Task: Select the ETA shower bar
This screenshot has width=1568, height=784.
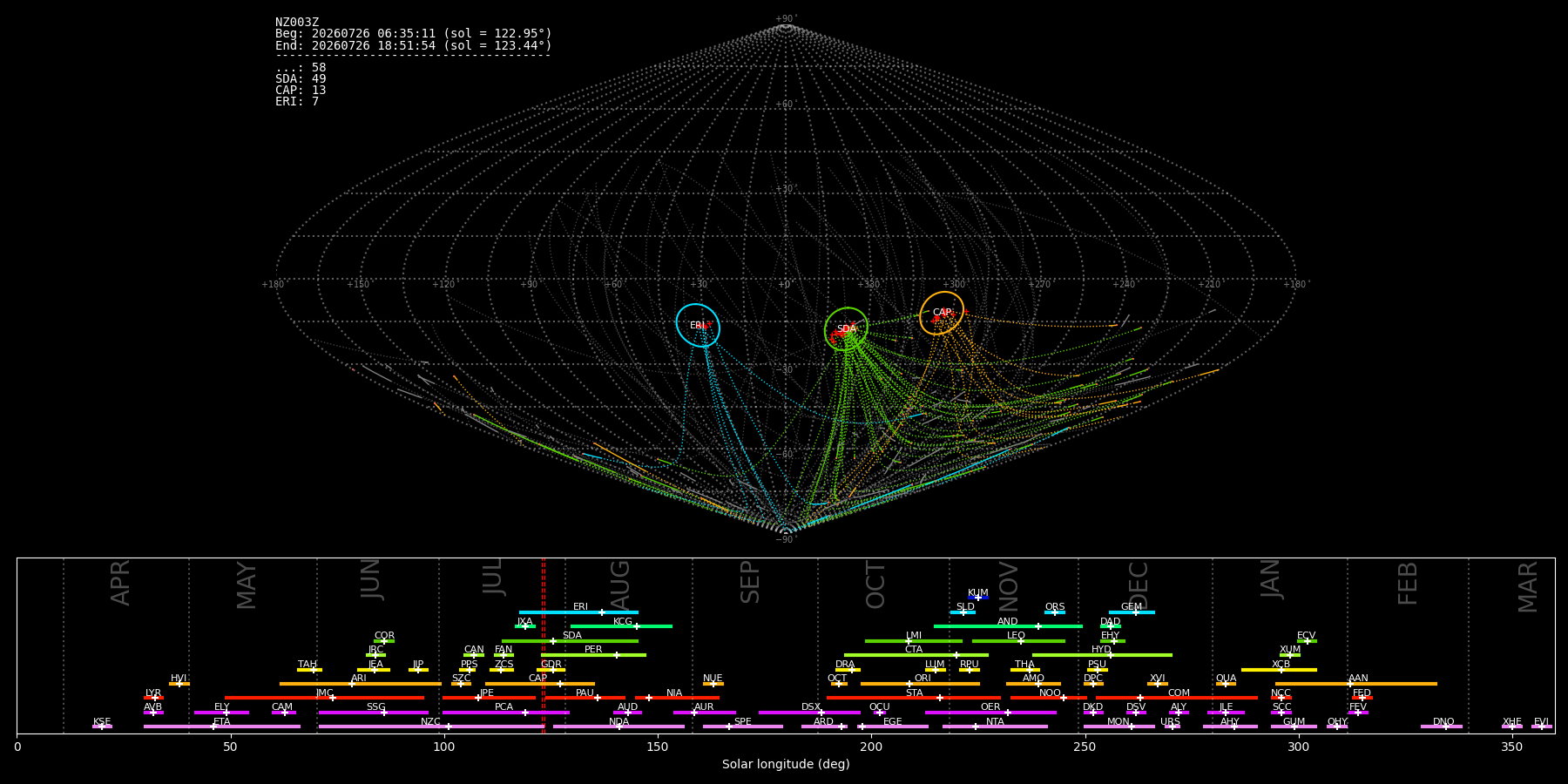Action: point(222,727)
